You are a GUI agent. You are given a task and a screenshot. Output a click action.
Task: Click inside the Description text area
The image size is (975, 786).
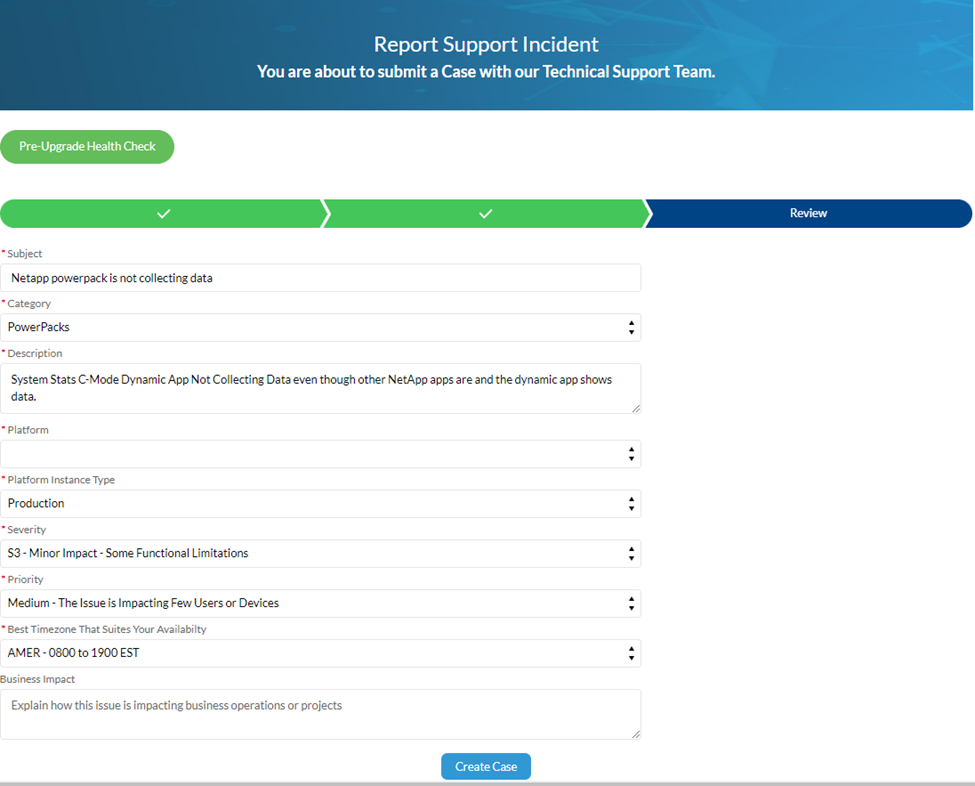320,388
